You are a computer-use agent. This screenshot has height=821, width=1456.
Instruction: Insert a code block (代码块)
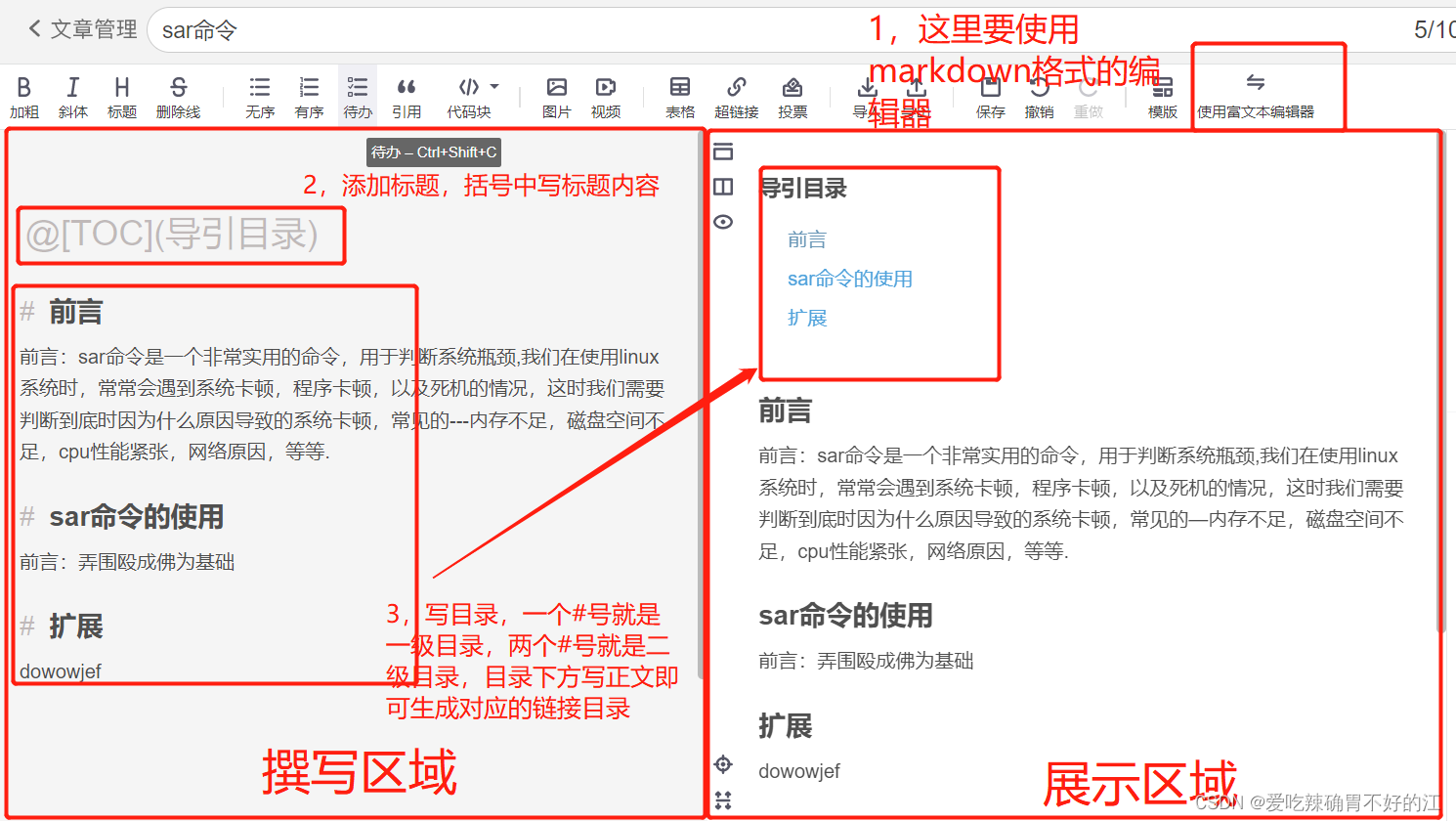coord(469,98)
